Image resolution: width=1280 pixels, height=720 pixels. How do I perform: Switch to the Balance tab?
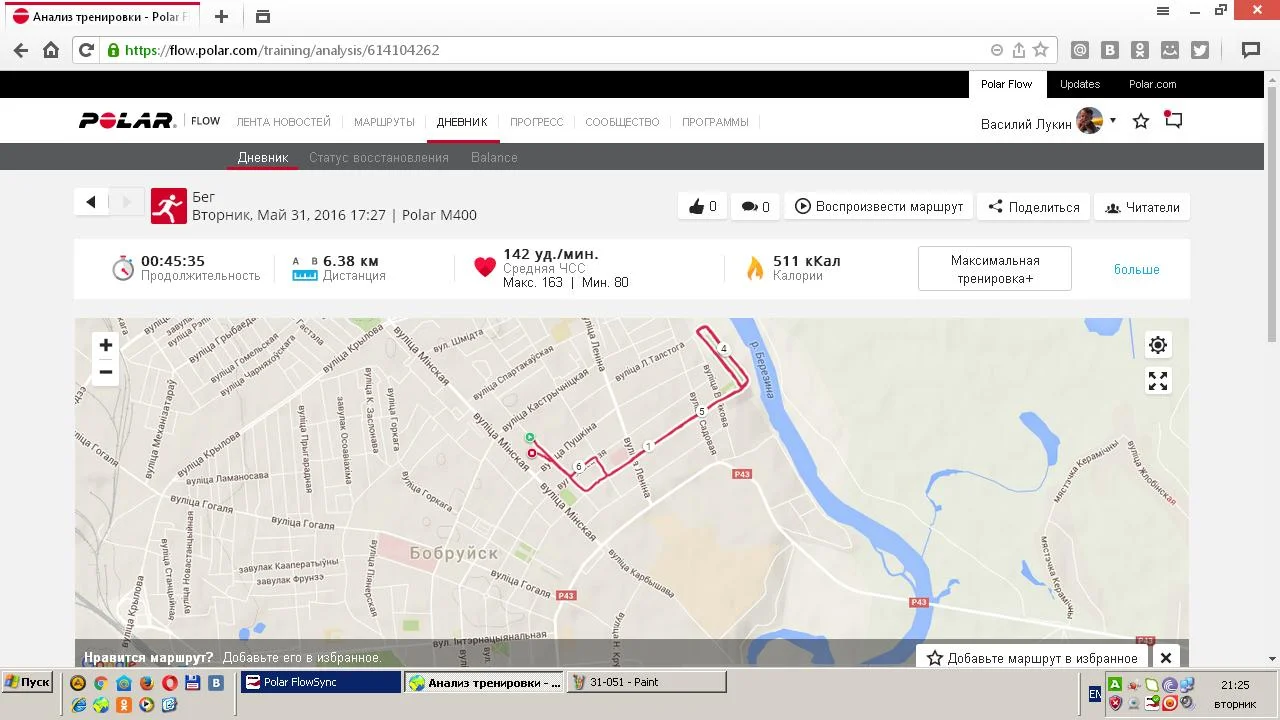click(x=494, y=157)
